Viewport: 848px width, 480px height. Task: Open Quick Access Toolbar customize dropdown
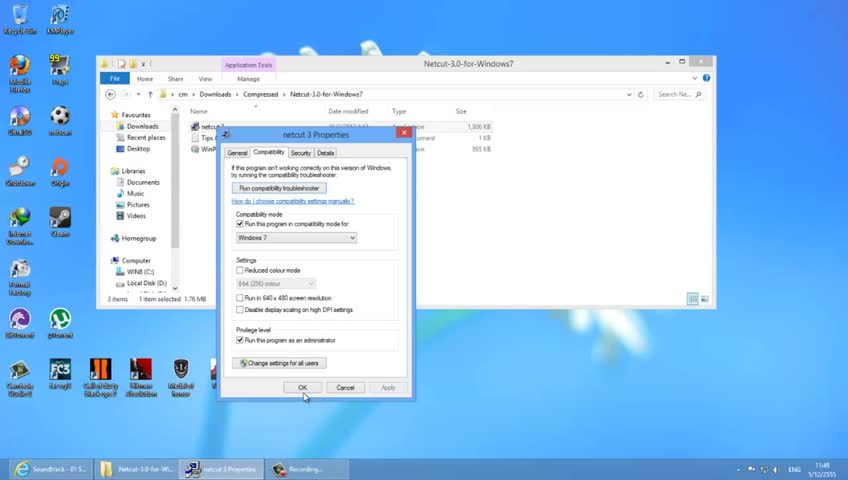click(x=143, y=64)
